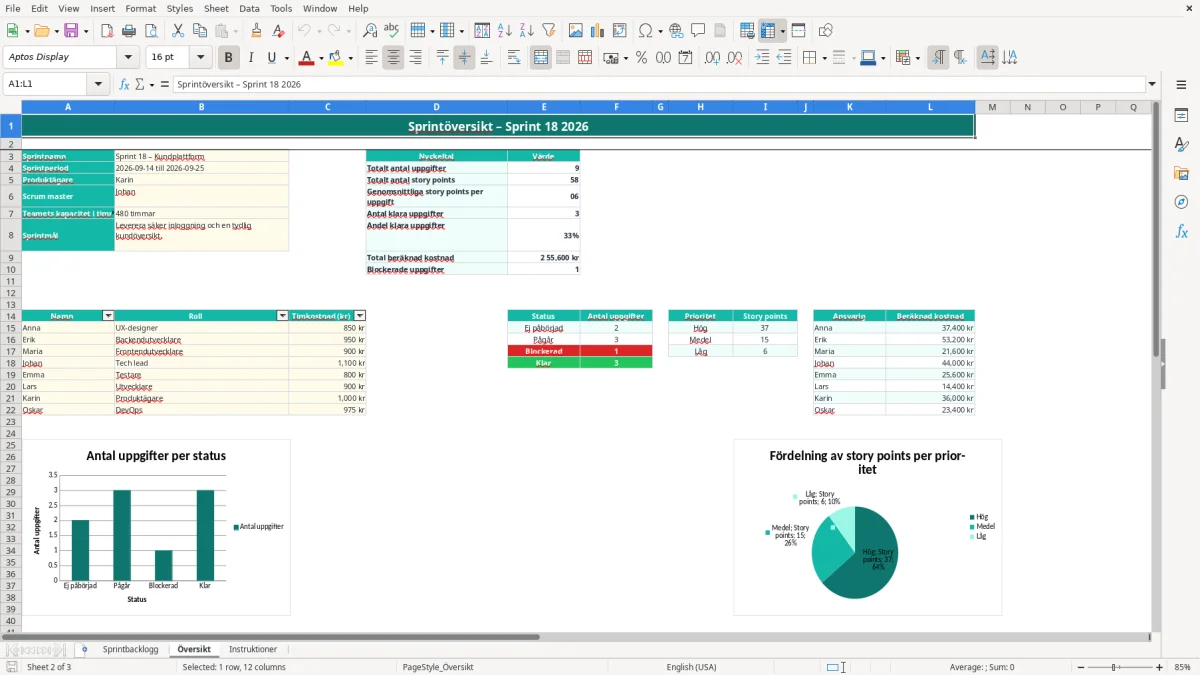Export directly as PDF
The image size is (1200, 675).
click(107, 31)
